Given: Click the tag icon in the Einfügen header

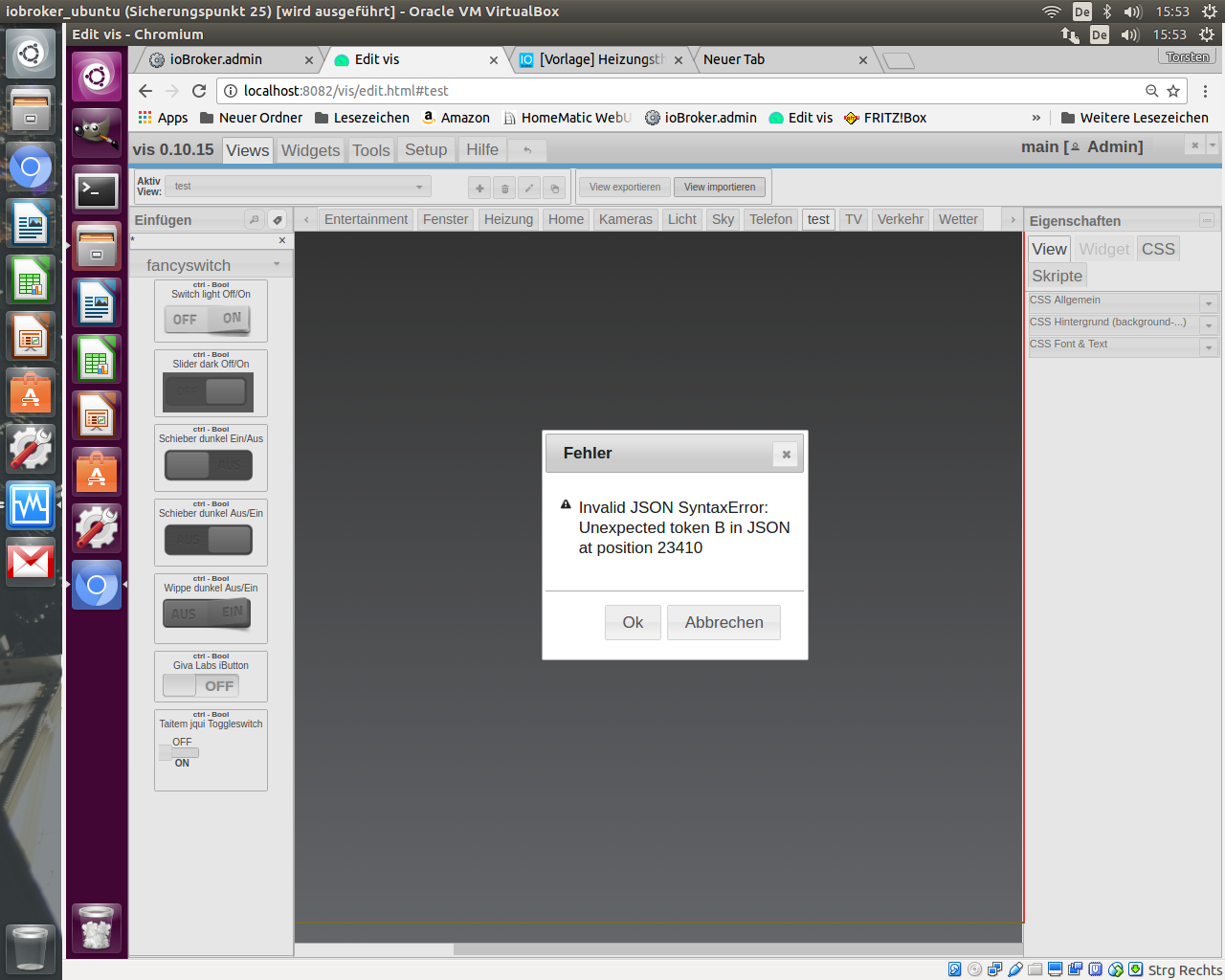Looking at the screenshot, I should (277, 219).
